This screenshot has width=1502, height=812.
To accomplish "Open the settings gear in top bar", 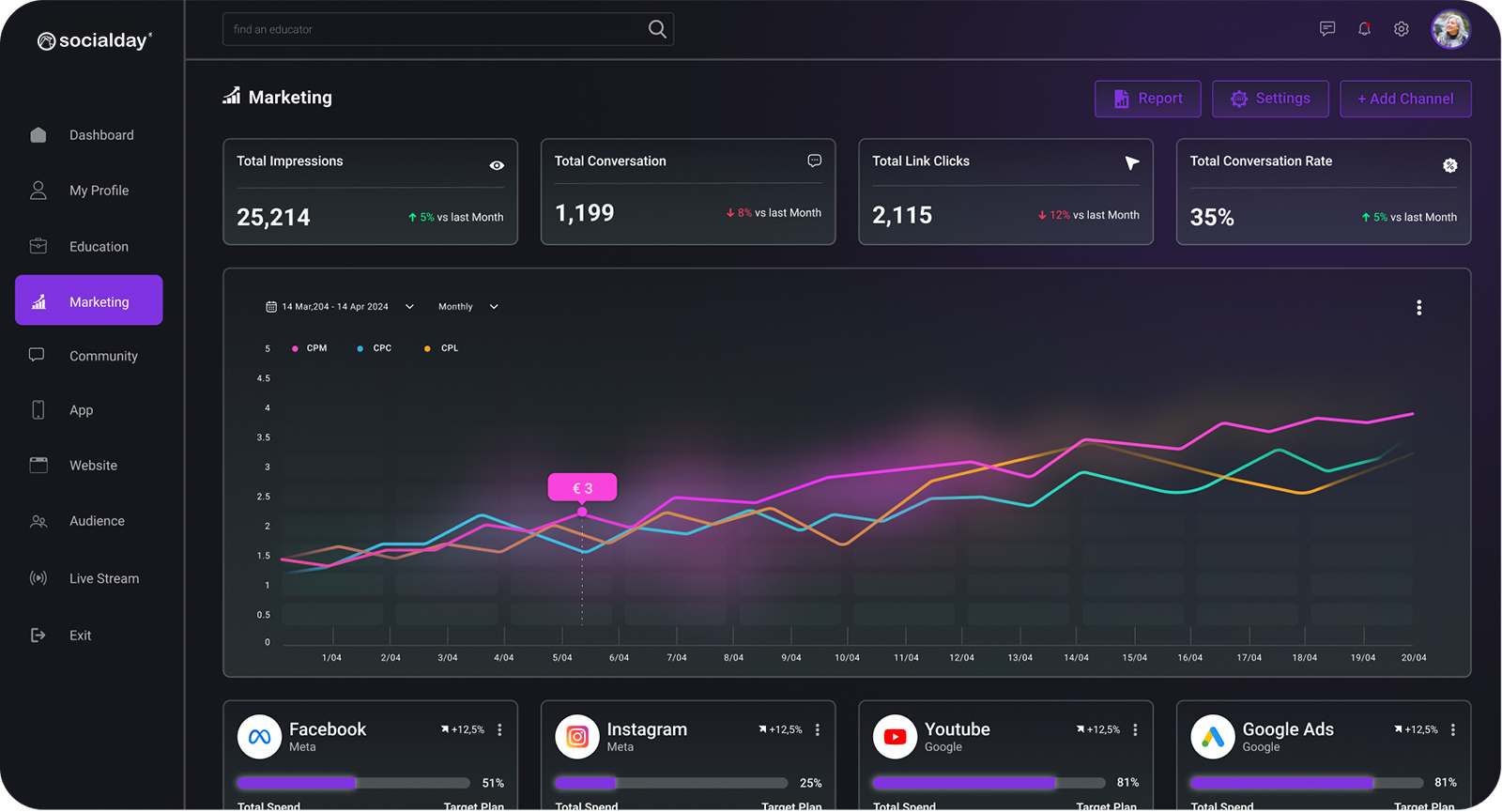I will (1401, 29).
